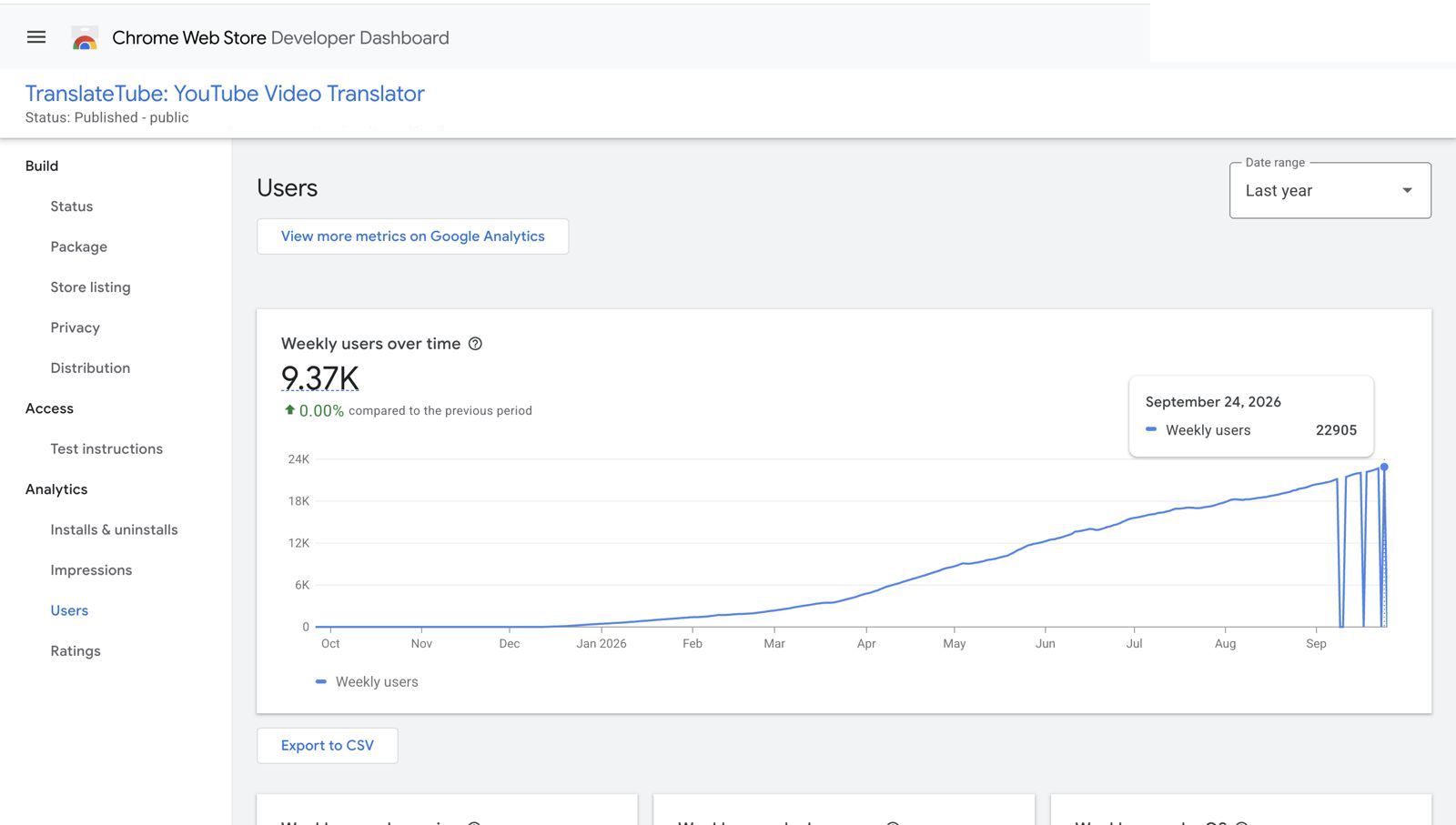This screenshot has height=825, width=1456.
Task: Go to Store listing in the sidebar
Action: coord(91,287)
